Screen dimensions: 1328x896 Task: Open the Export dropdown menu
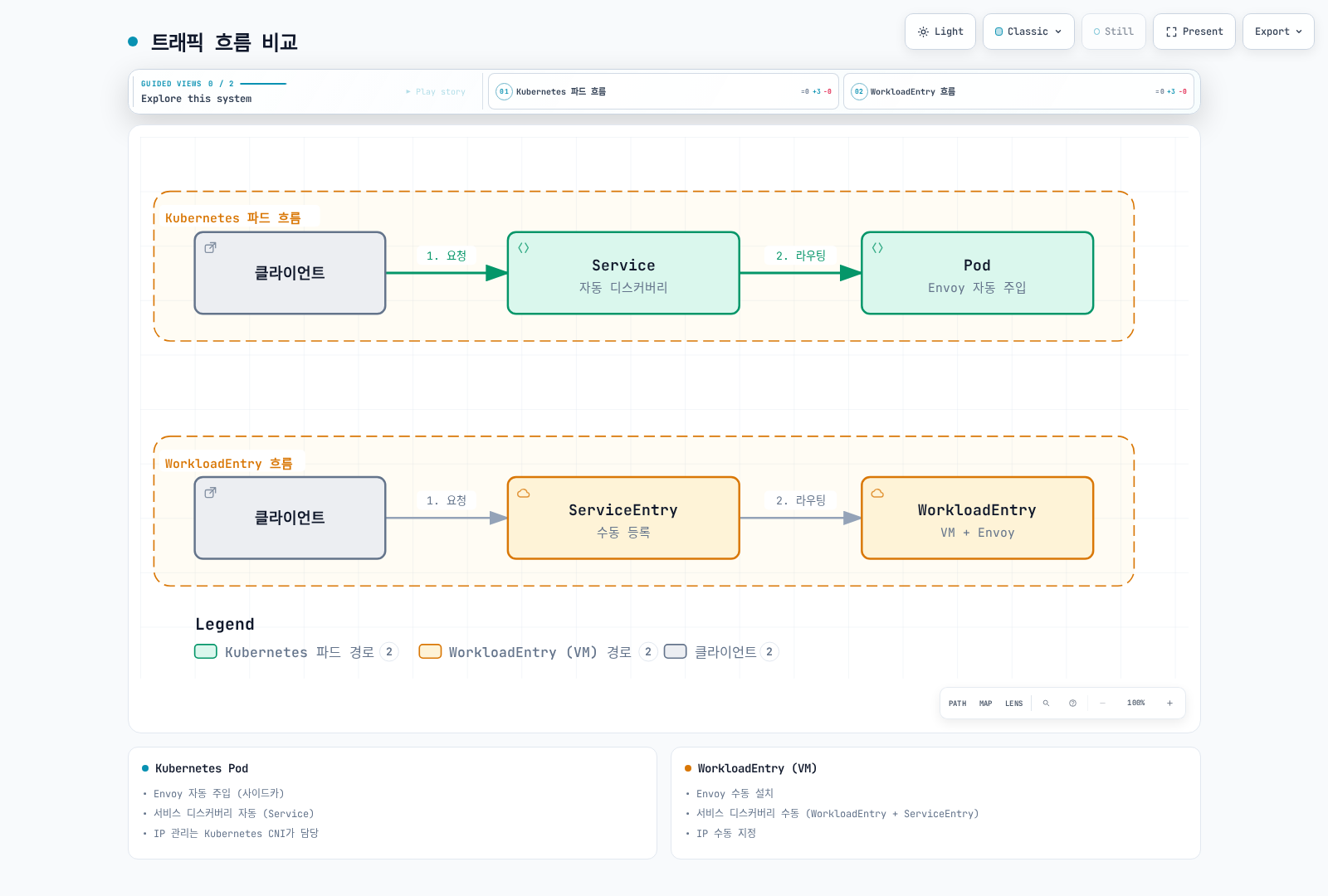click(1278, 32)
